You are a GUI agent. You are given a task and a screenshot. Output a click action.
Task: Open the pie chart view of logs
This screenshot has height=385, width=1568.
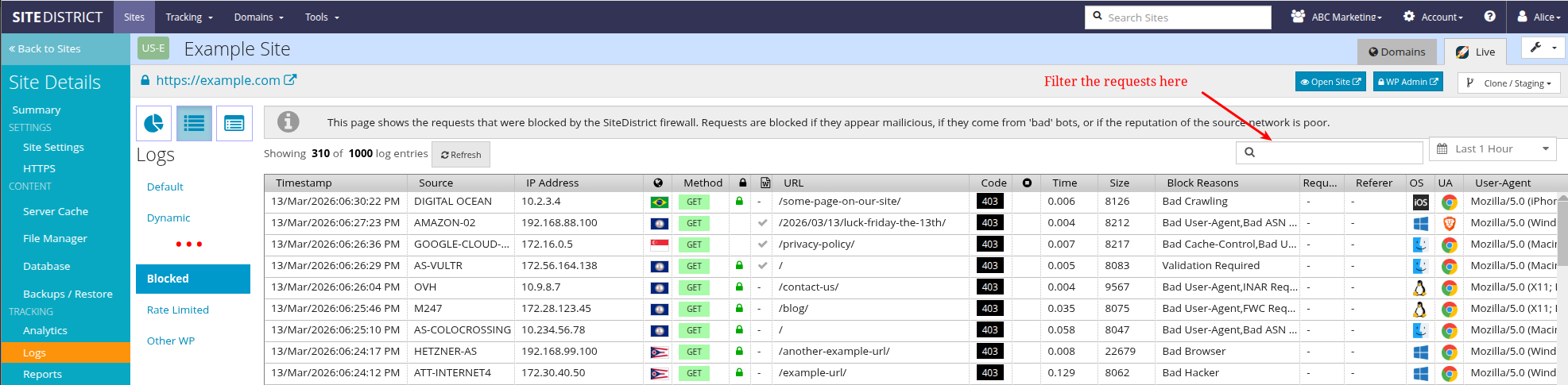point(153,123)
